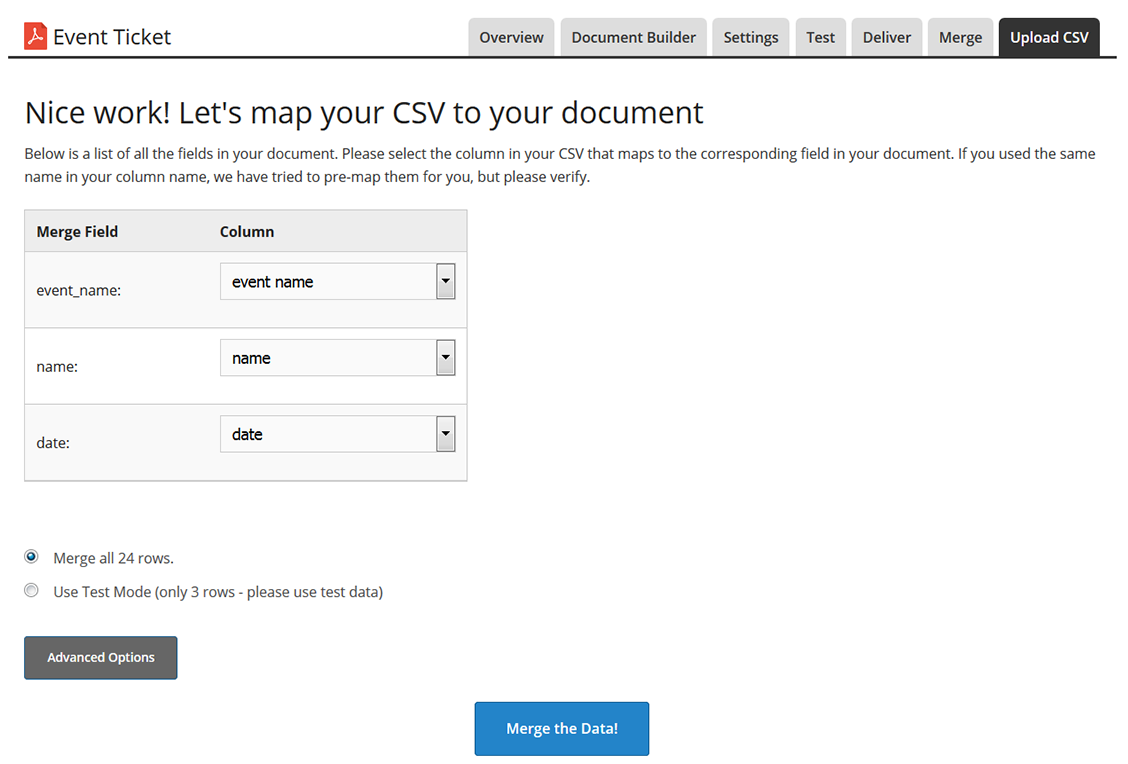Click the date: merge field label
The width and height of the screenshot is (1128, 764).
click(53, 442)
